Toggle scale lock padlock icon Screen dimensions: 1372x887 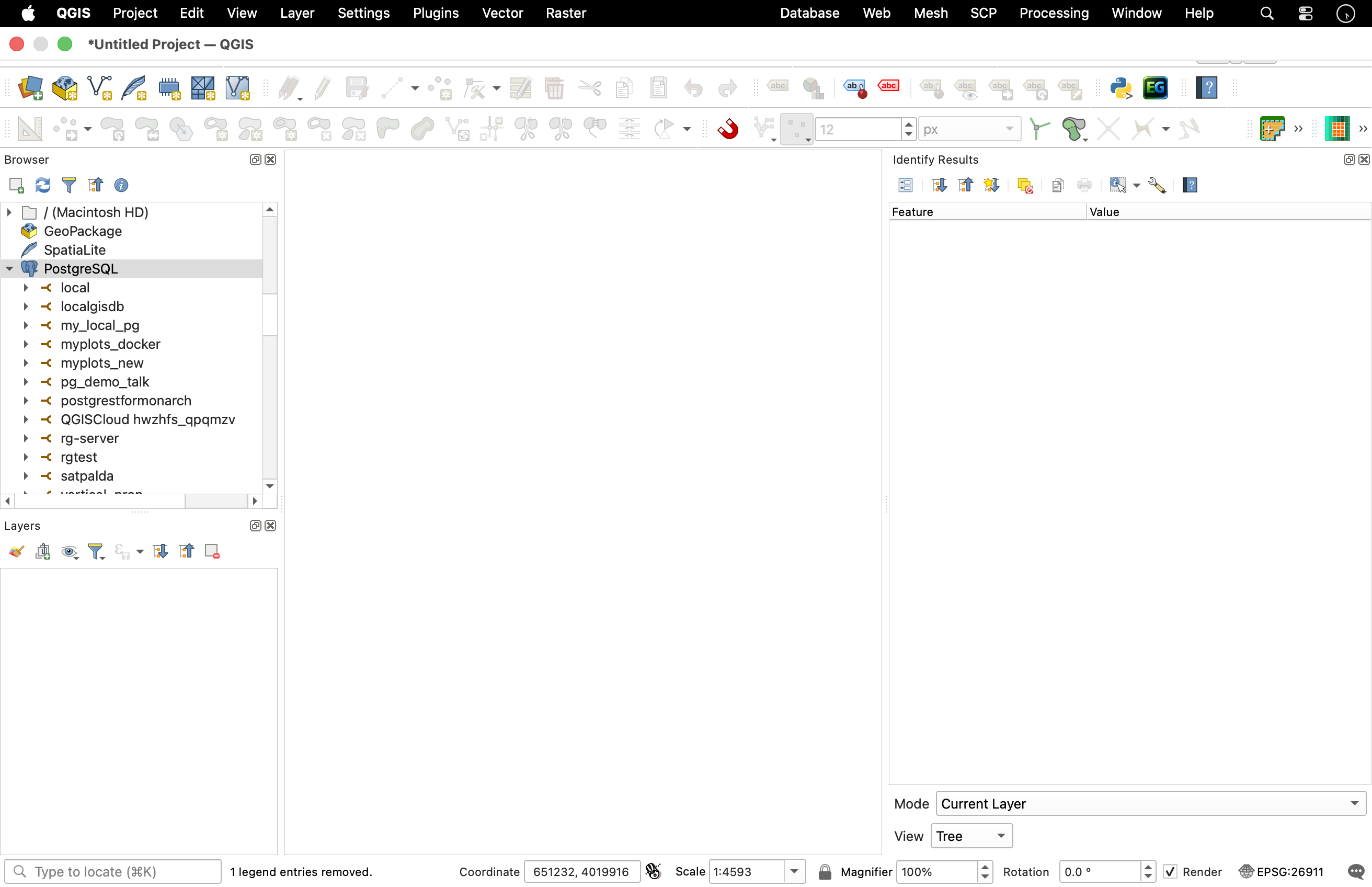(825, 871)
